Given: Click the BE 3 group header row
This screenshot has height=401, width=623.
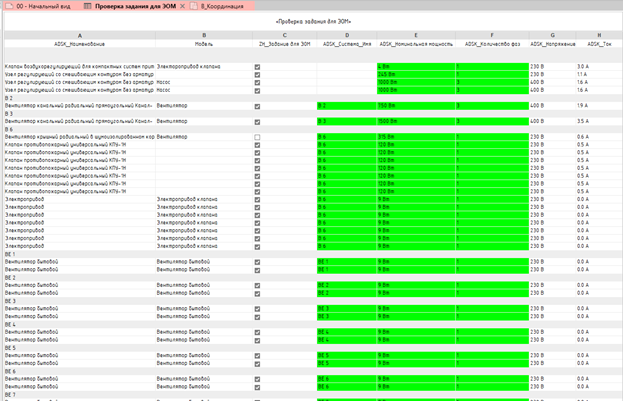Looking at the screenshot, I should point(313,301).
